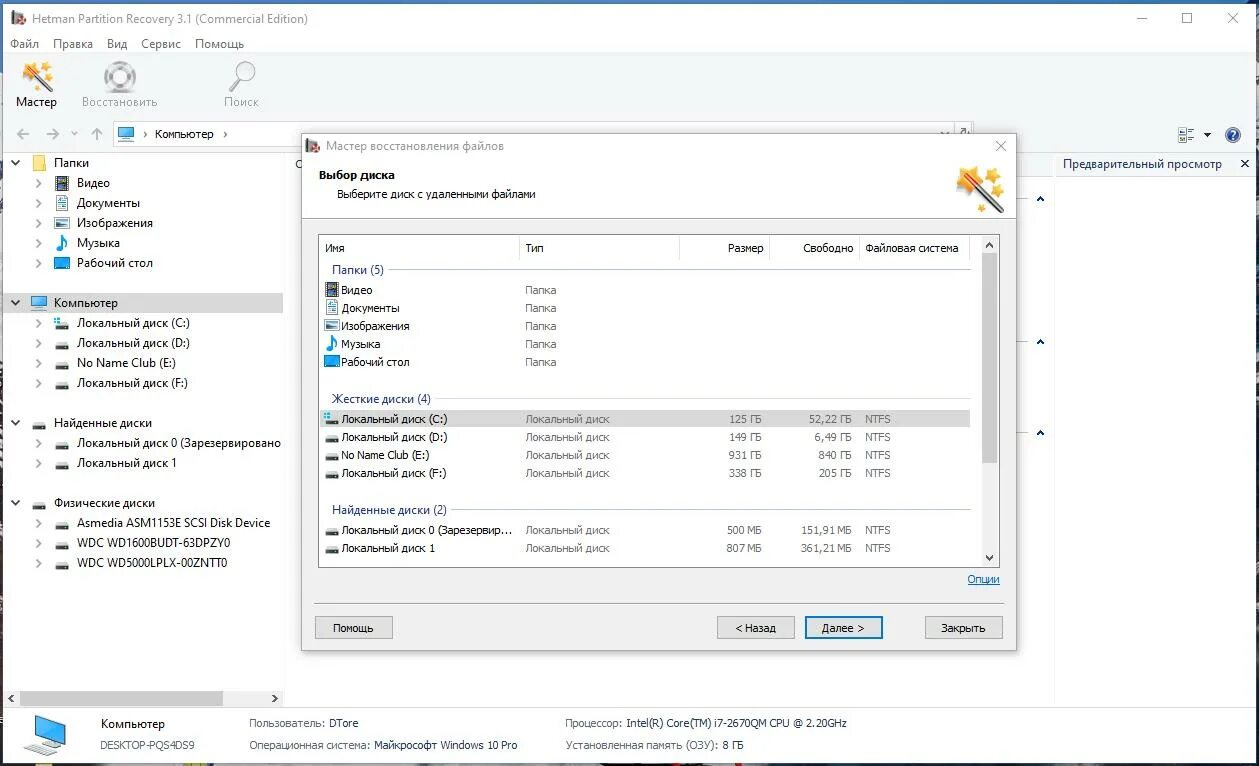Click Изображения icon in the left tree

pyautogui.click(x=62, y=223)
